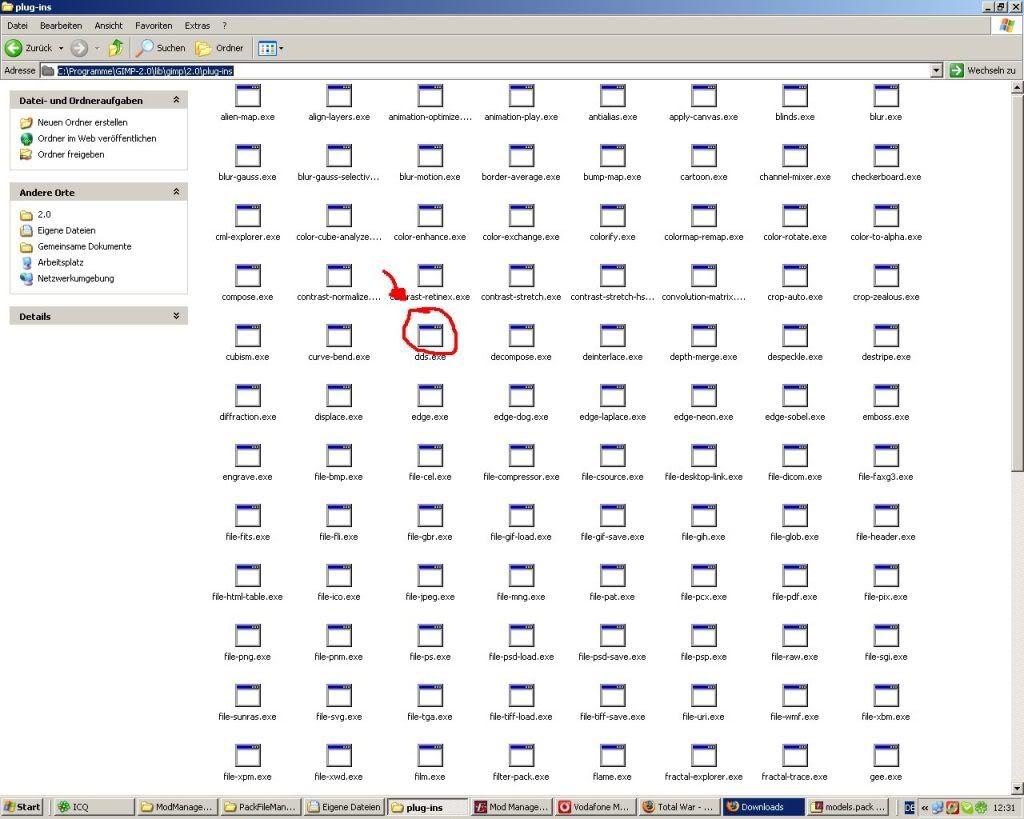Select the dds.exe file icon

pyautogui.click(x=430, y=335)
